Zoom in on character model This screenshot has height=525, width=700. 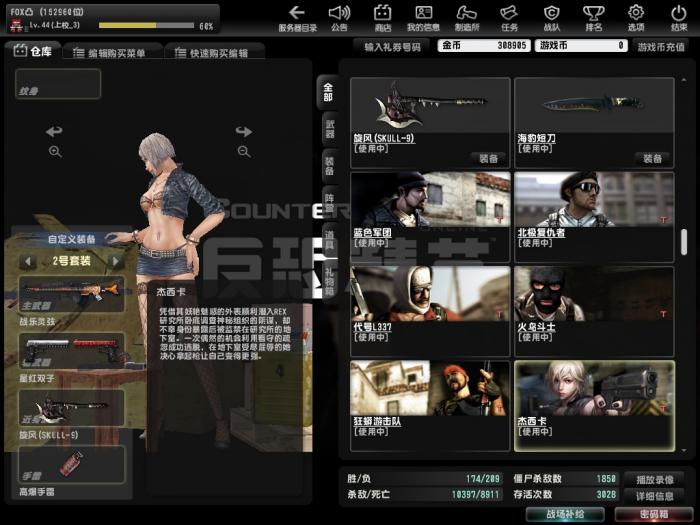pyautogui.click(x=55, y=151)
